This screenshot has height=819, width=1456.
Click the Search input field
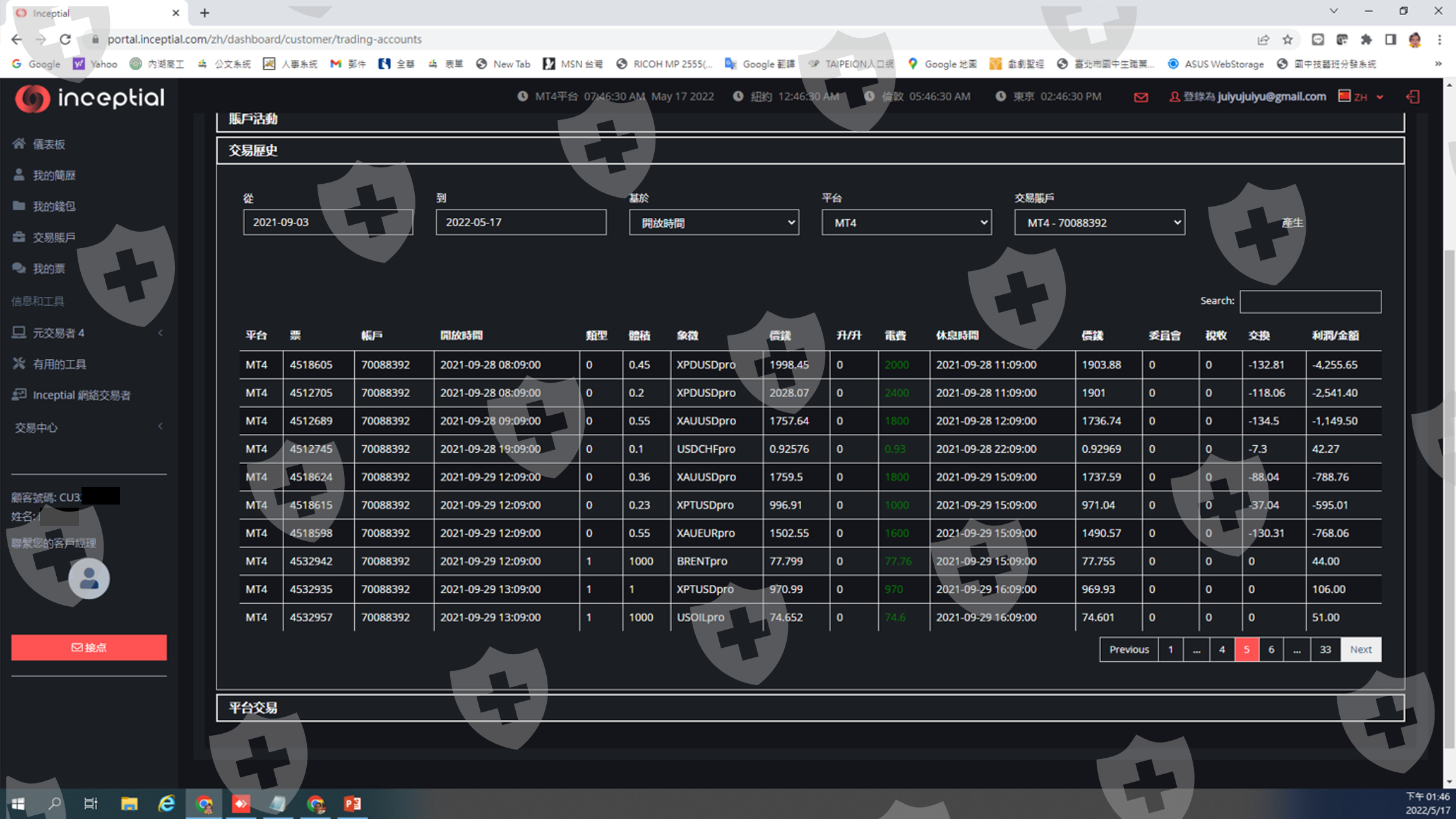1310,301
